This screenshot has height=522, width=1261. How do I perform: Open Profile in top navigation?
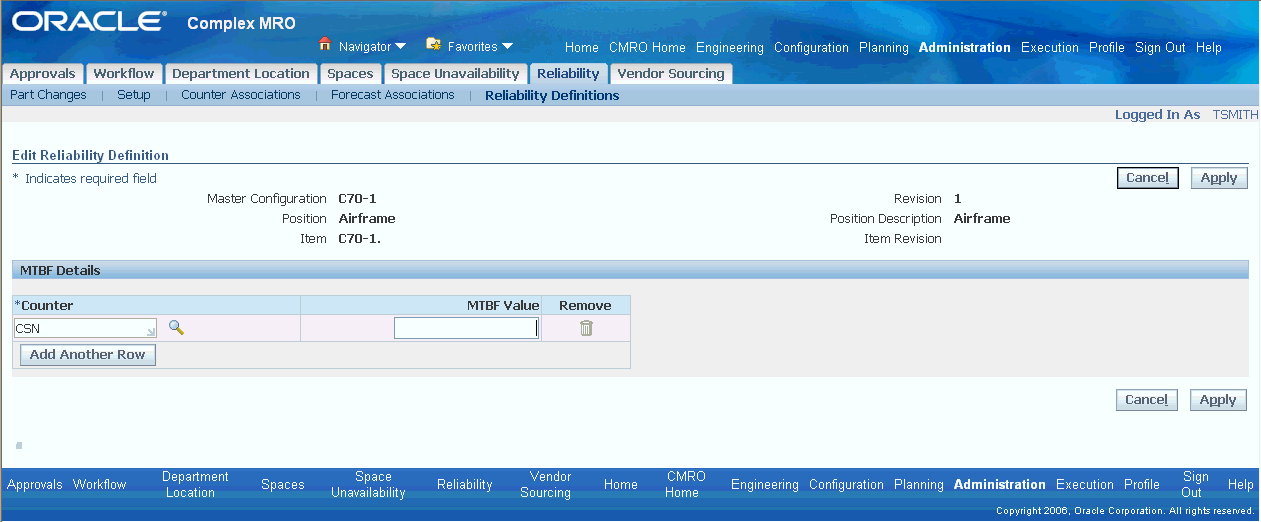coord(1107,47)
